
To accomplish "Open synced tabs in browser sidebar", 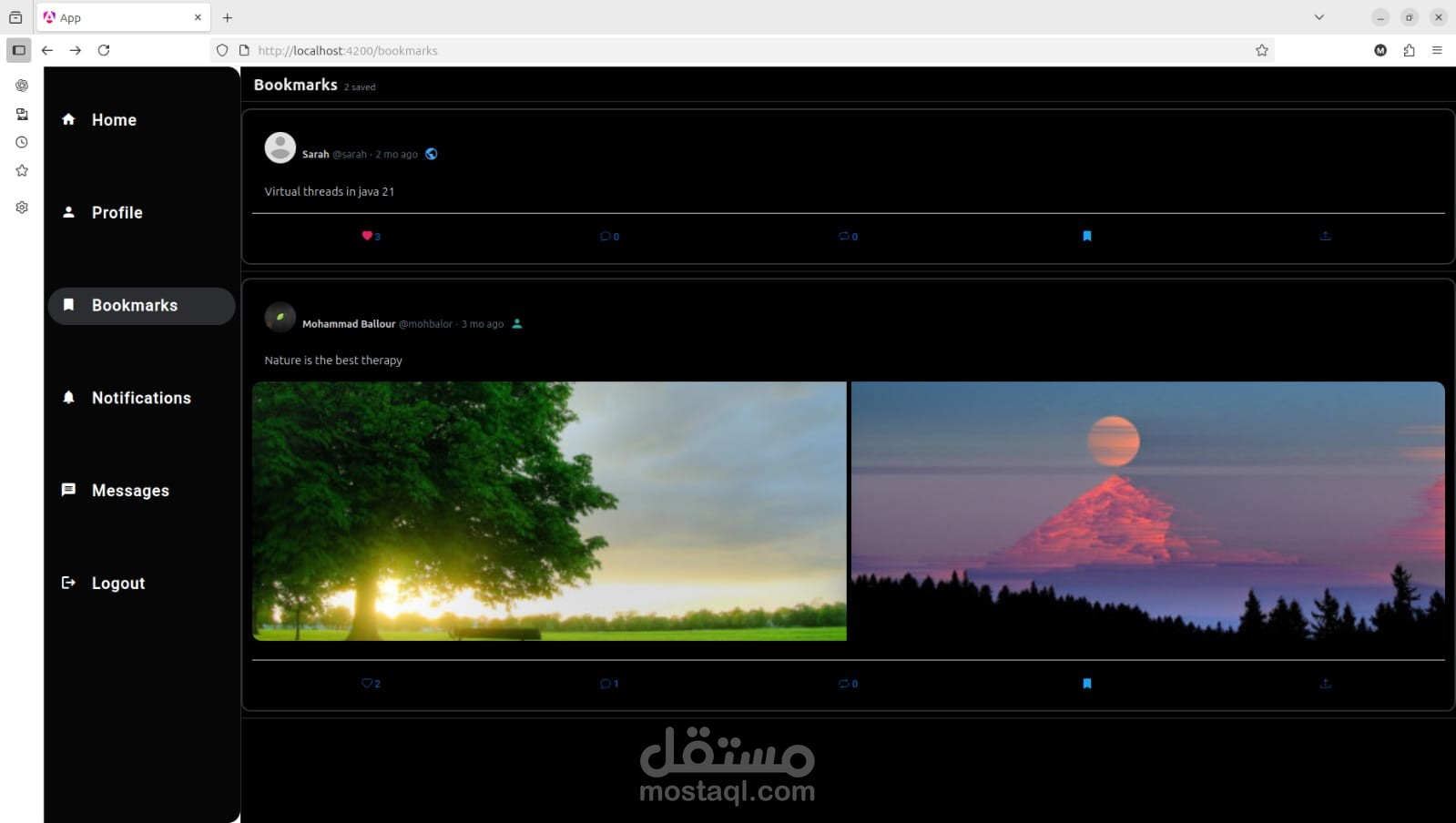I will tap(22, 114).
